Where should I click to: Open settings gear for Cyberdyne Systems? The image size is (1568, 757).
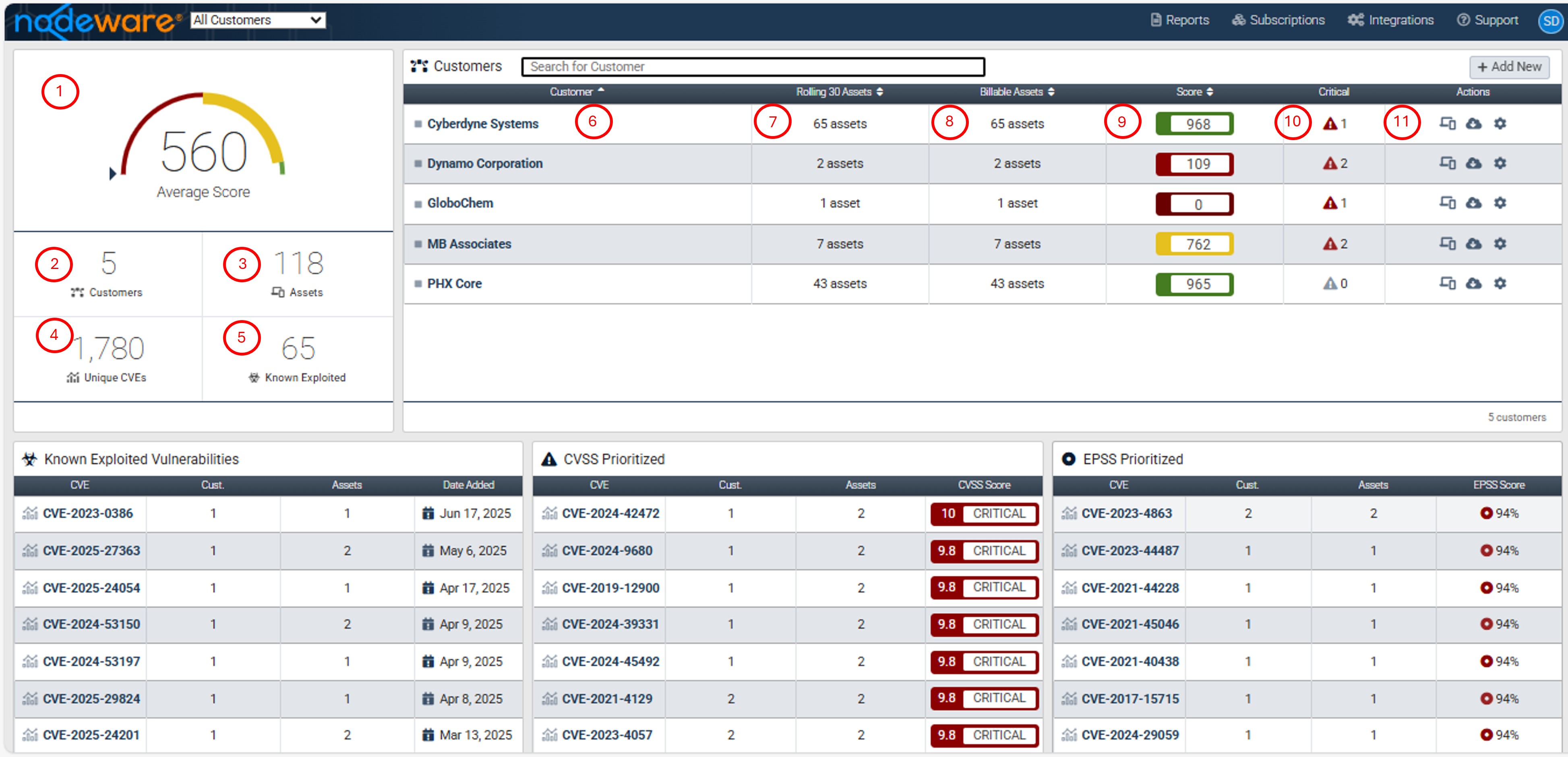tap(1500, 124)
